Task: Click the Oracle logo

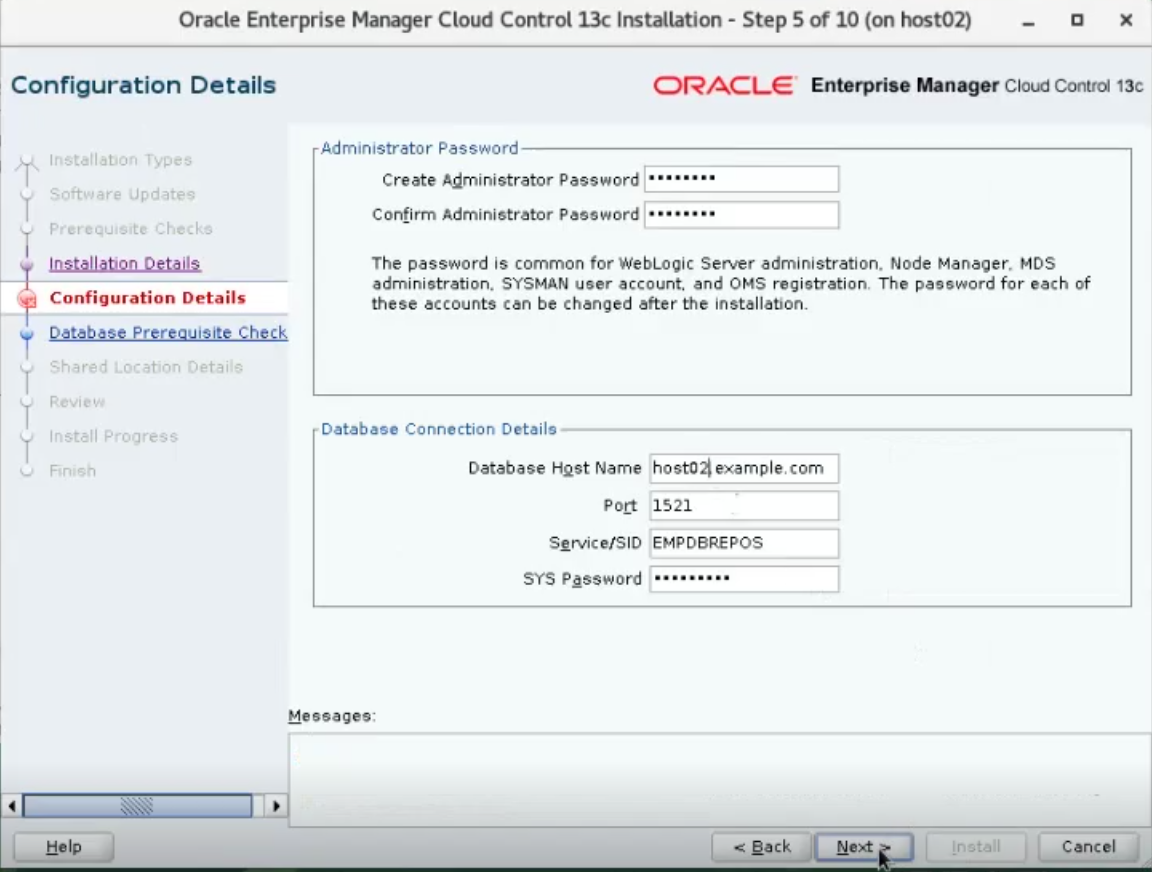Action: click(724, 85)
